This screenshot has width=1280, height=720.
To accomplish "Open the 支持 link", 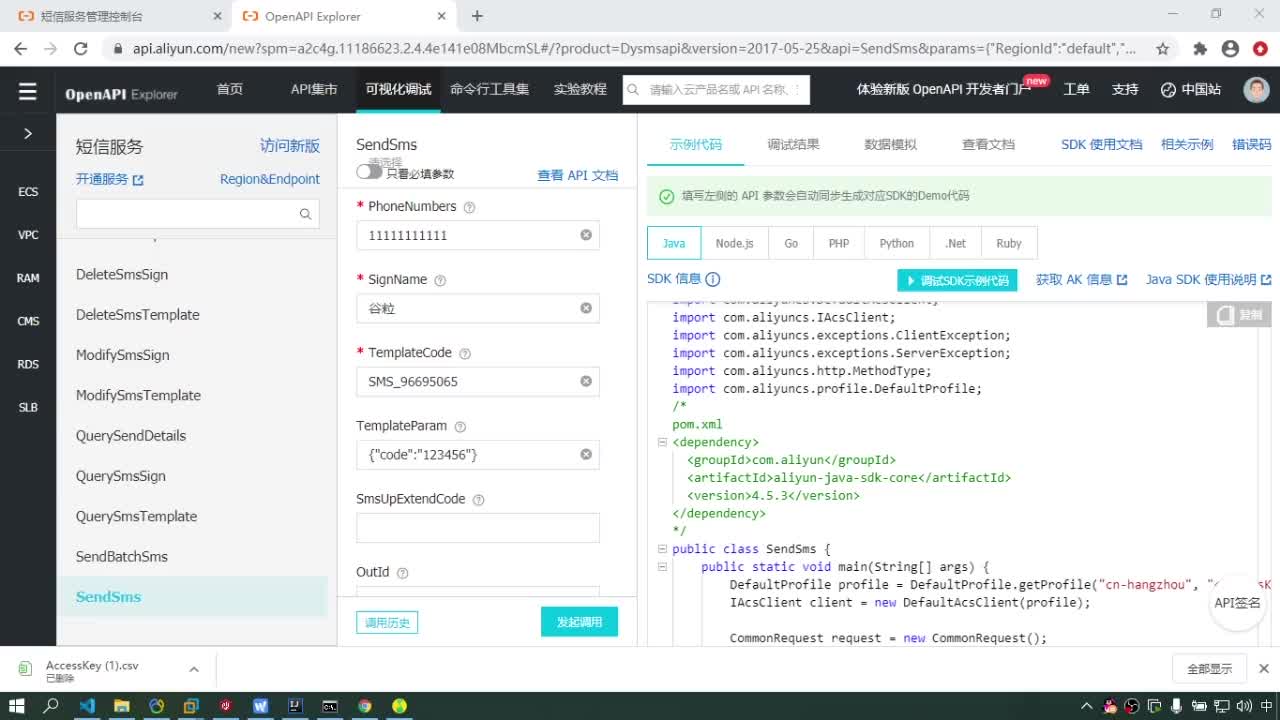I will pos(1125,89).
